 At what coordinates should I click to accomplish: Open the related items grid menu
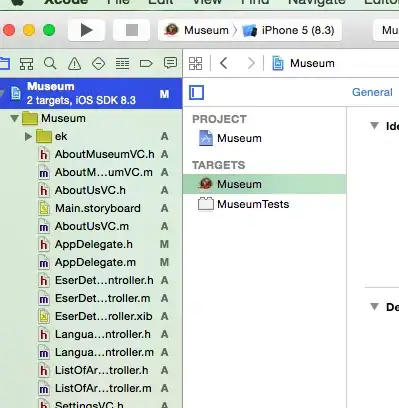[195, 63]
